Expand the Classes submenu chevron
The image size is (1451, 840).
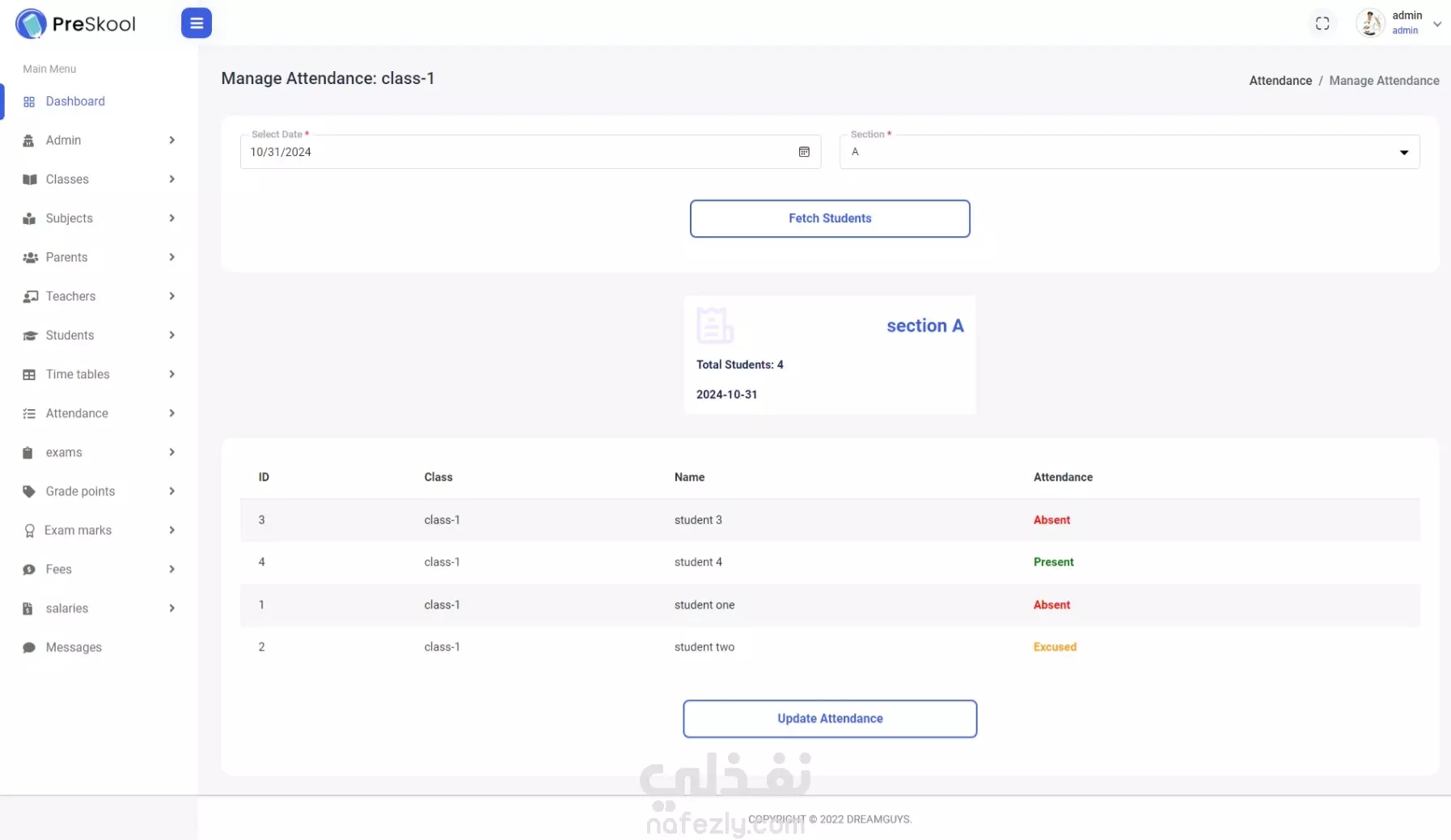tap(171, 179)
